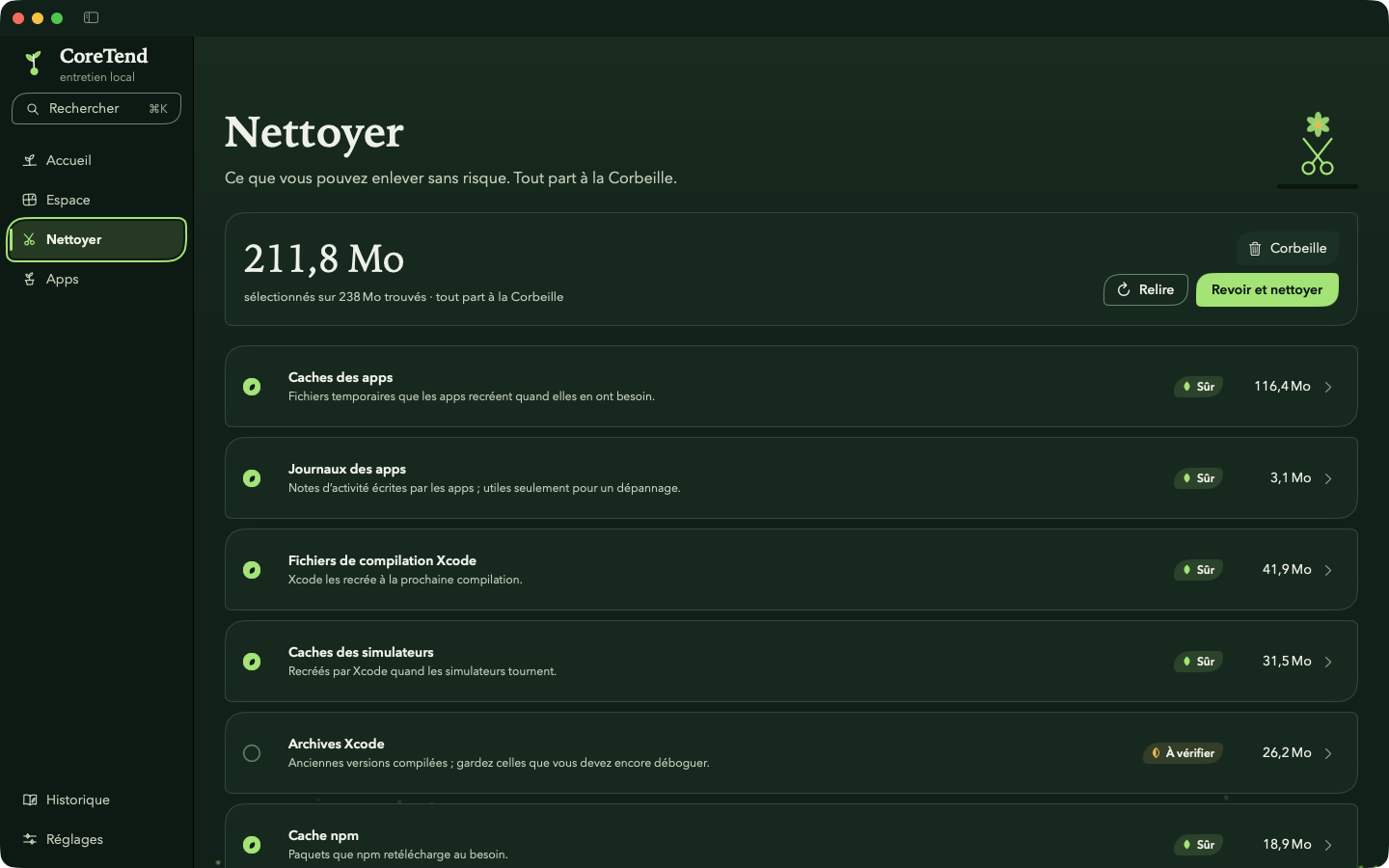This screenshot has width=1389, height=868.
Task: Click the trash can icon beside Corbeille
Action: coord(1255,248)
